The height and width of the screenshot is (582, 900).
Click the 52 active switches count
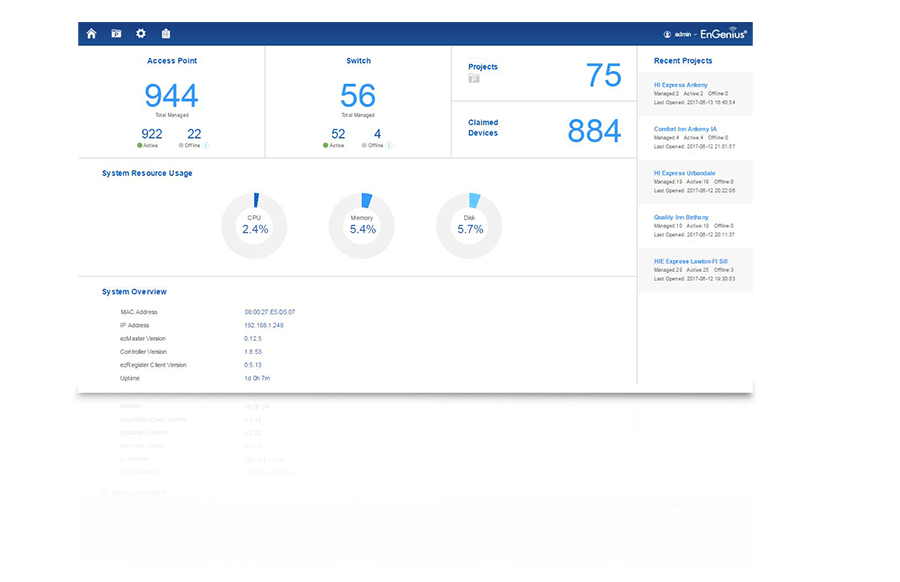[x=338, y=134]
